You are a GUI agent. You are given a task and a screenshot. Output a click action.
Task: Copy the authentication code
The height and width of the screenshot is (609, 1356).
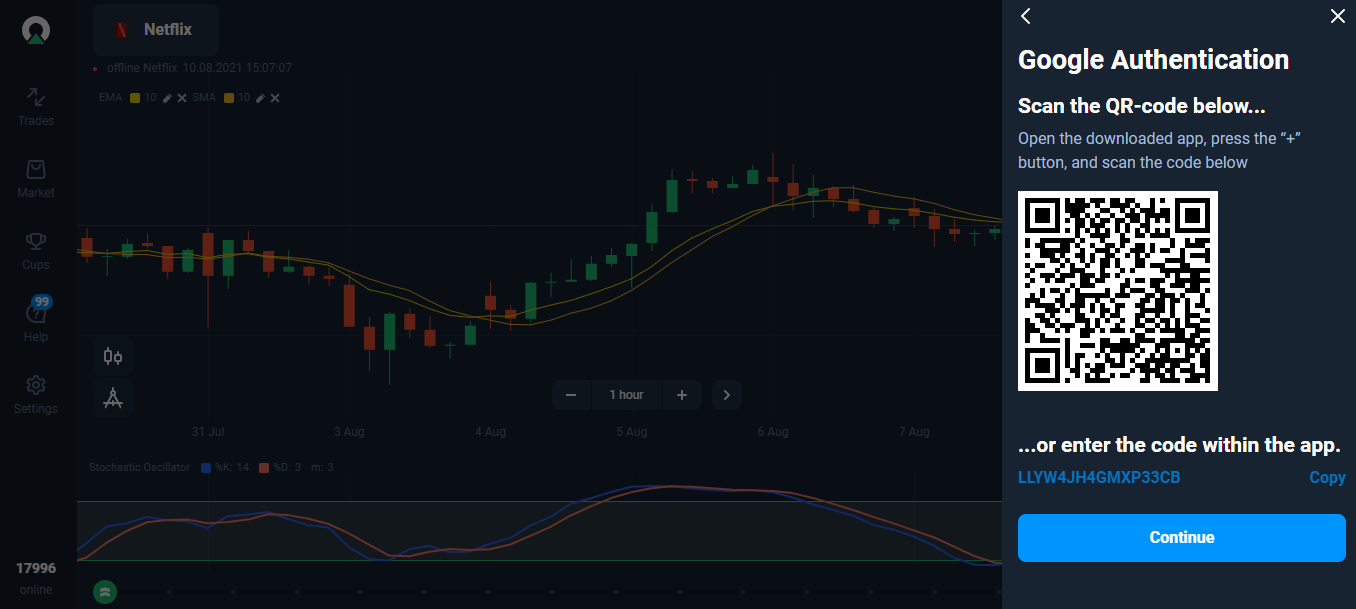click(1327, 478)
